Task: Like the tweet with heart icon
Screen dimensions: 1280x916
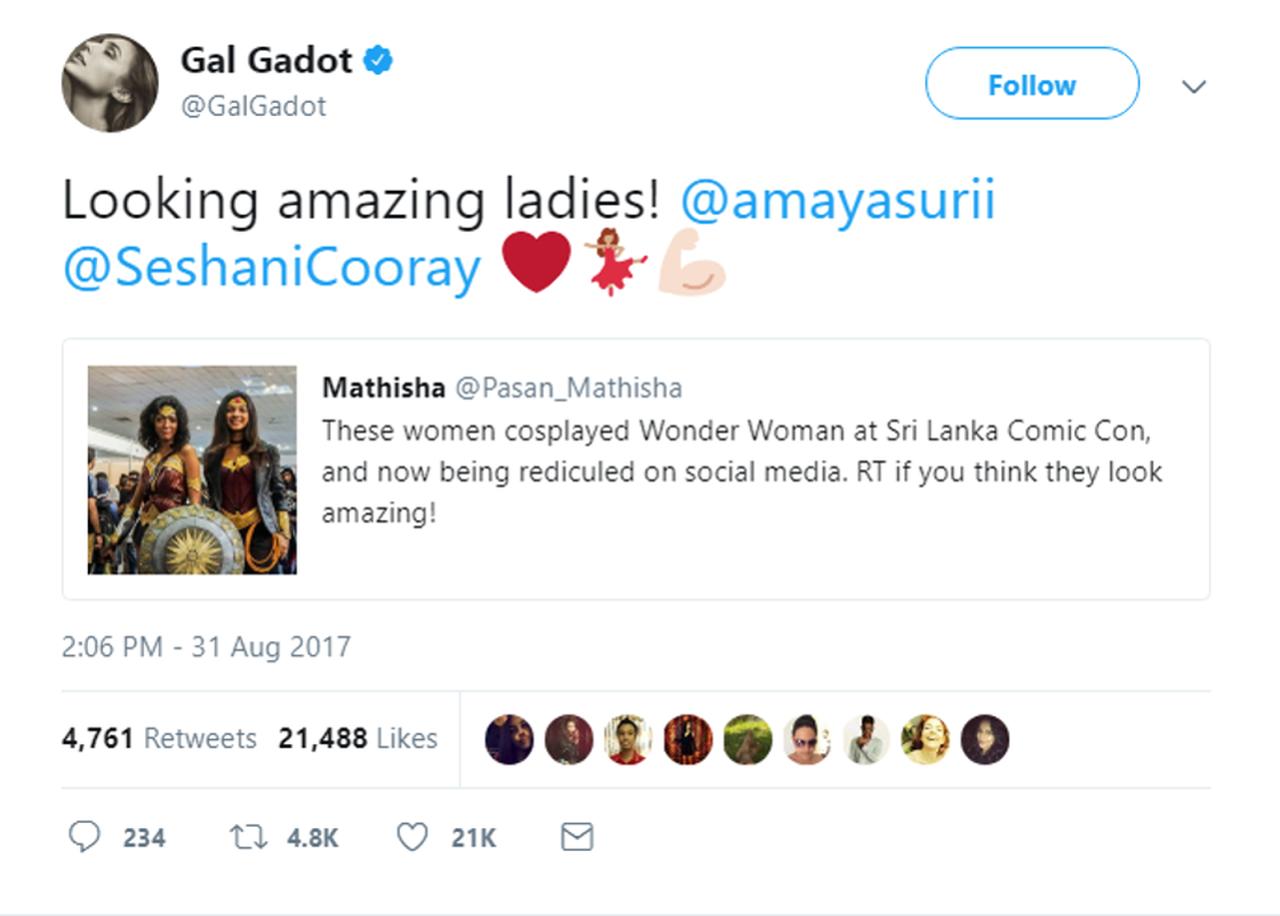Action: (412, 836)
